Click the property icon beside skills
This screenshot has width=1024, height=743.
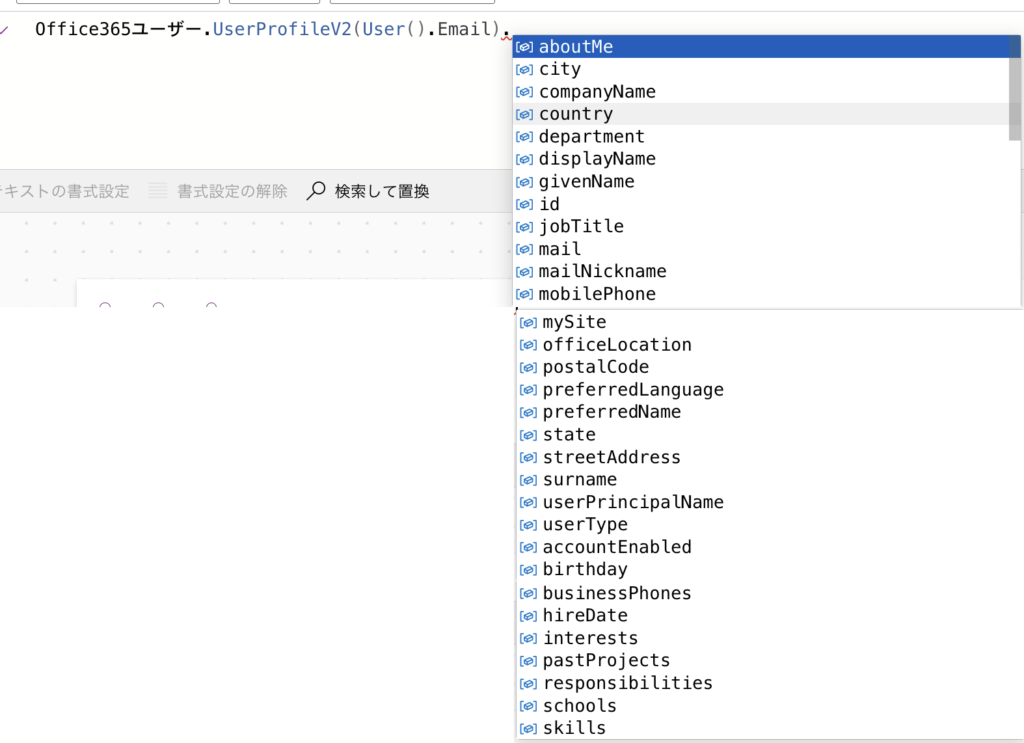[527, 728]
